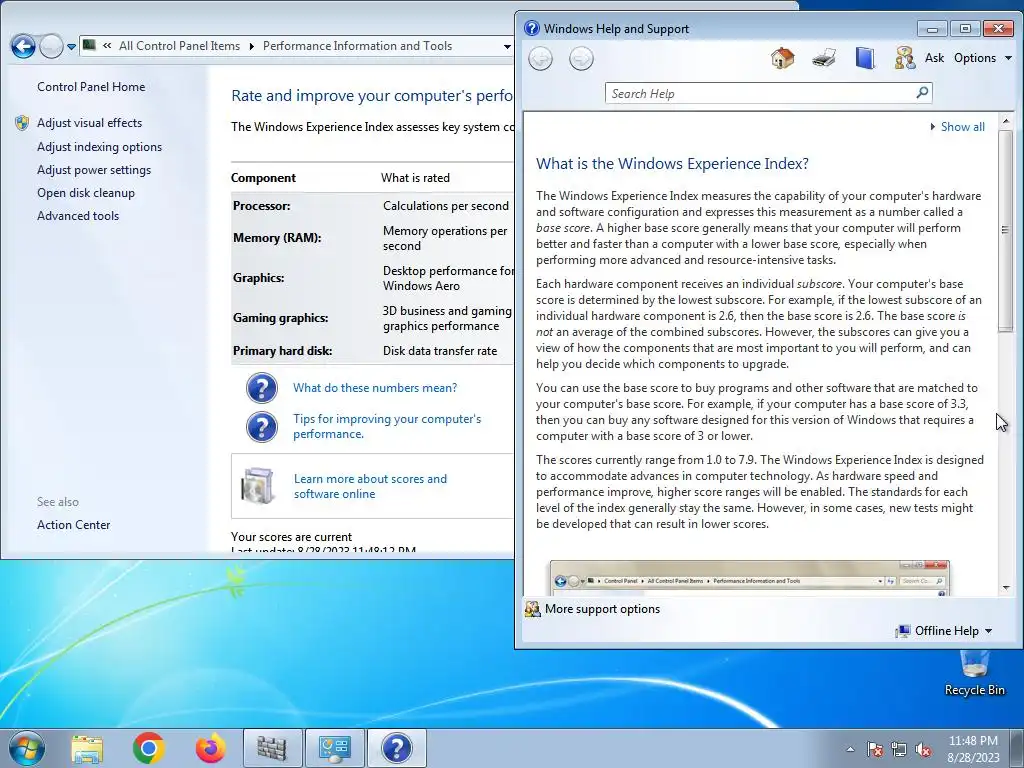The image size is (1024, 768).
Task: Click Performance Information and Tools breadcrumb
Action: (x=357, y=46)
